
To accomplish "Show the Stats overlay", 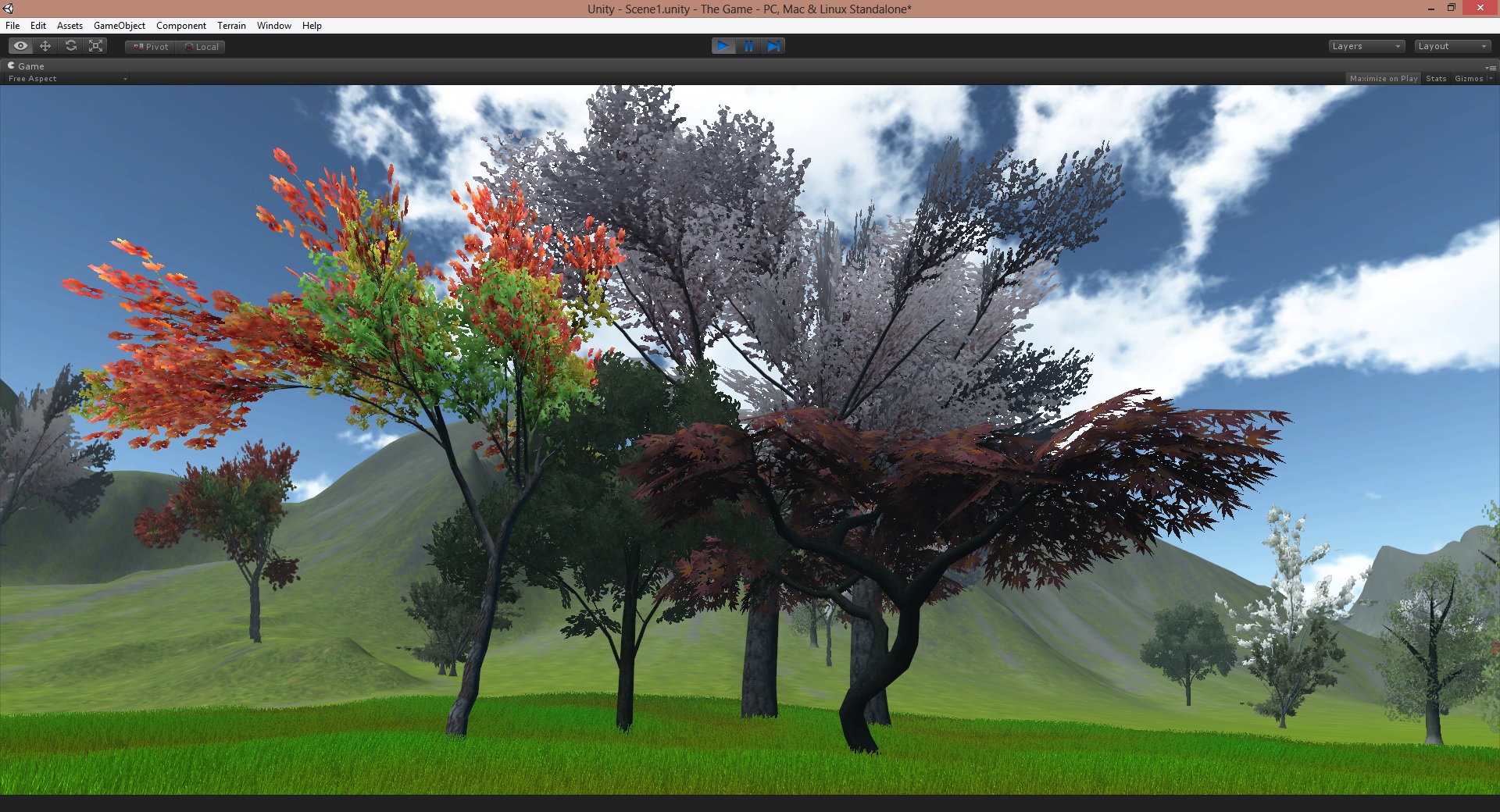I will click(x=1436, y=78).
